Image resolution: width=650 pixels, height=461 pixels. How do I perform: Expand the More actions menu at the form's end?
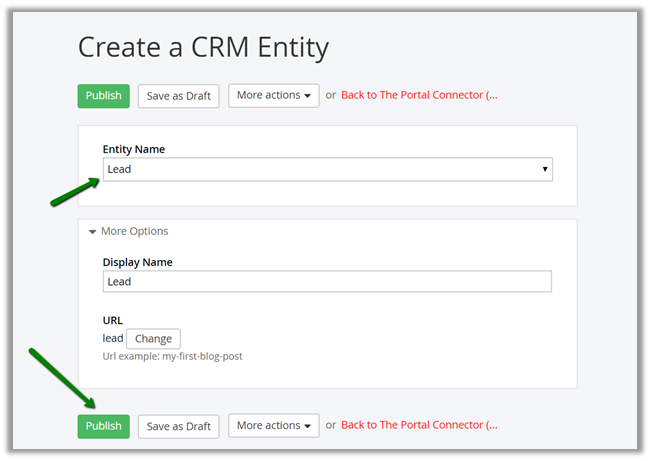(273, 426)
